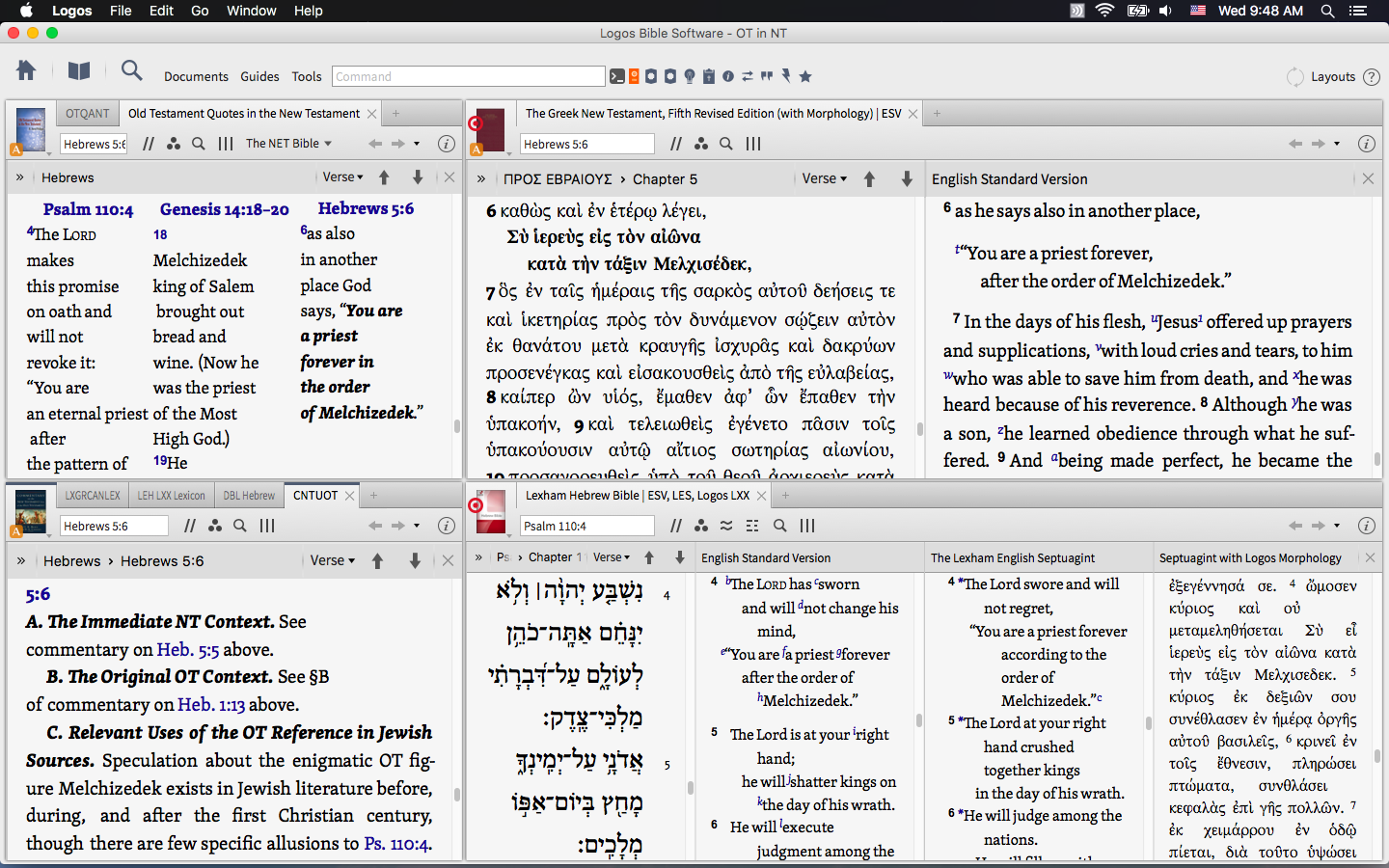Click Genesis 14:18–20 heading link
Image resolution: width=1389 pixels, height=868 pixels.
[225, 209]
